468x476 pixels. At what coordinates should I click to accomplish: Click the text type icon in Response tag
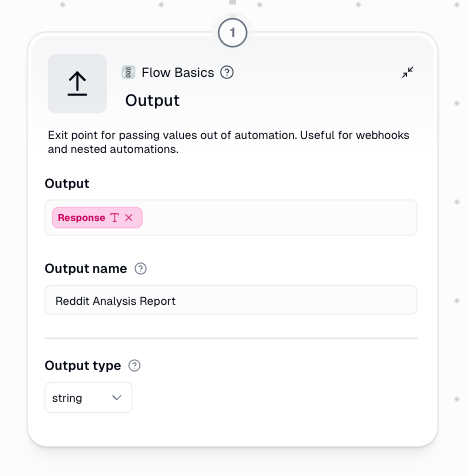coord(115,218)
